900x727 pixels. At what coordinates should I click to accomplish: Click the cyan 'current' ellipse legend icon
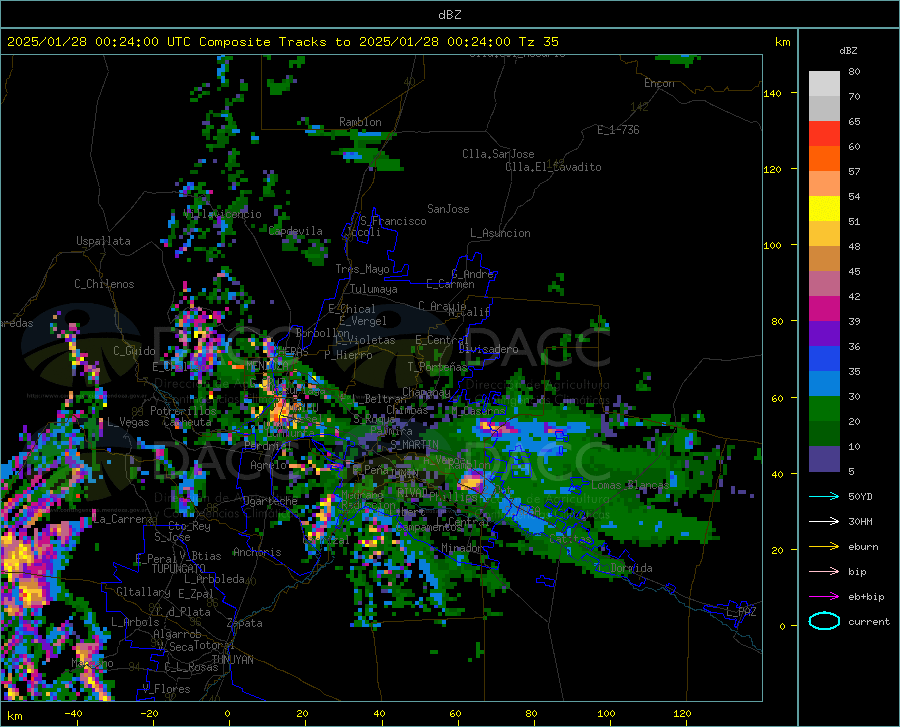(824, 621)
